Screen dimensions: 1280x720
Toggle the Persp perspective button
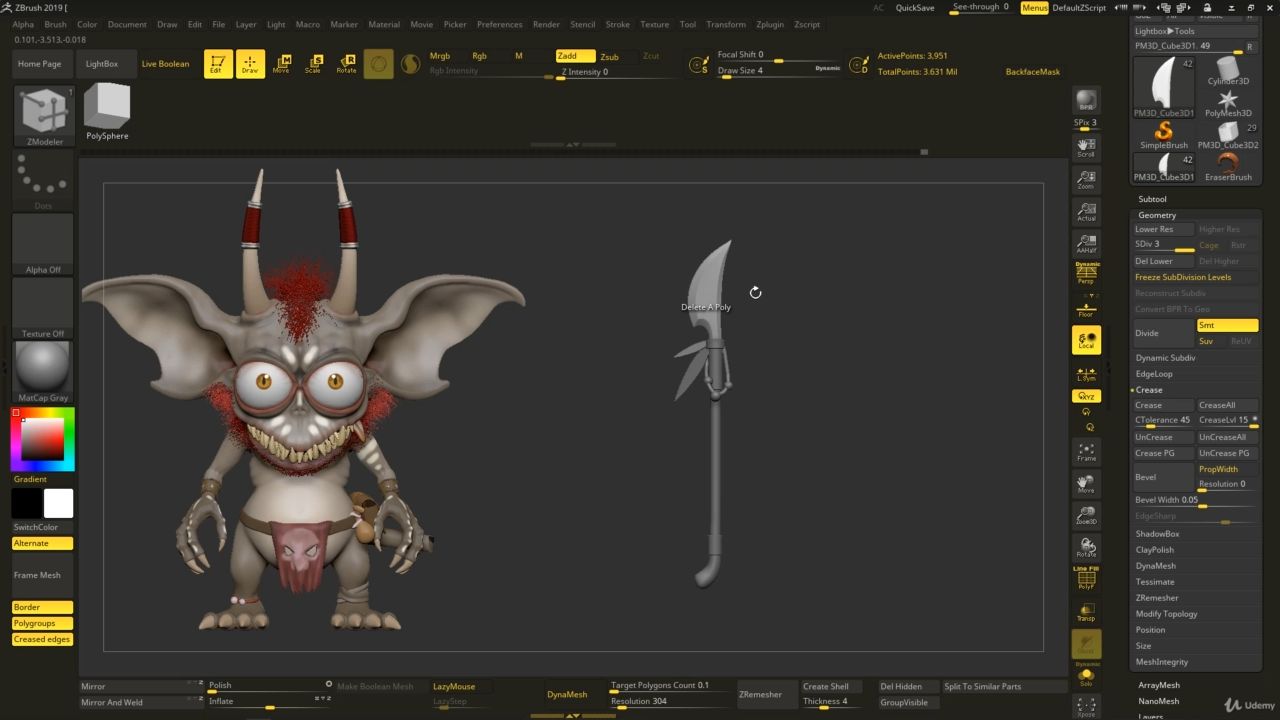tap(1086, 274)
